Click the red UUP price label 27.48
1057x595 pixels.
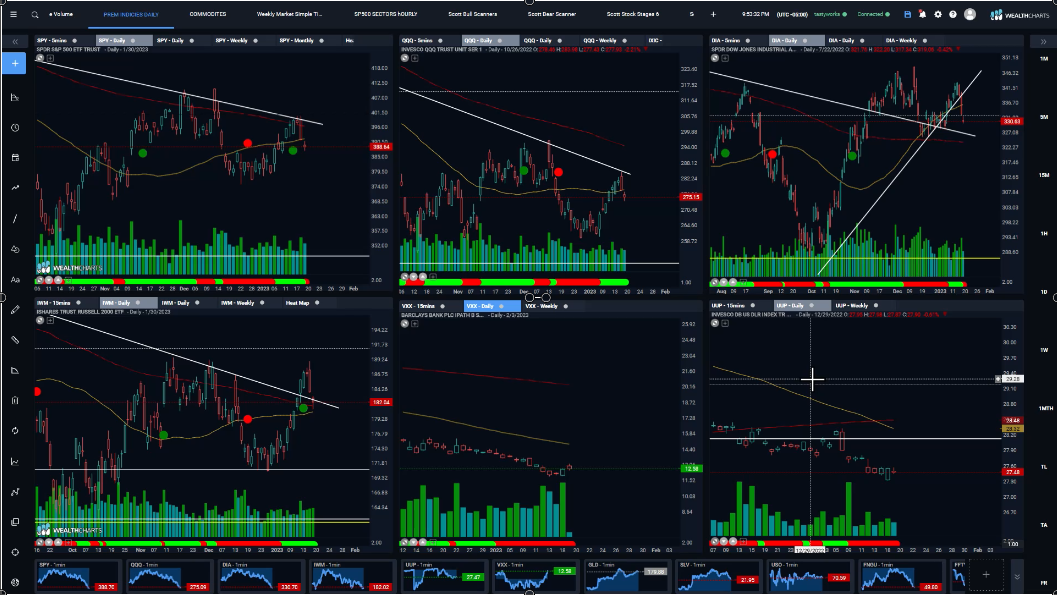pos(1013,472)
